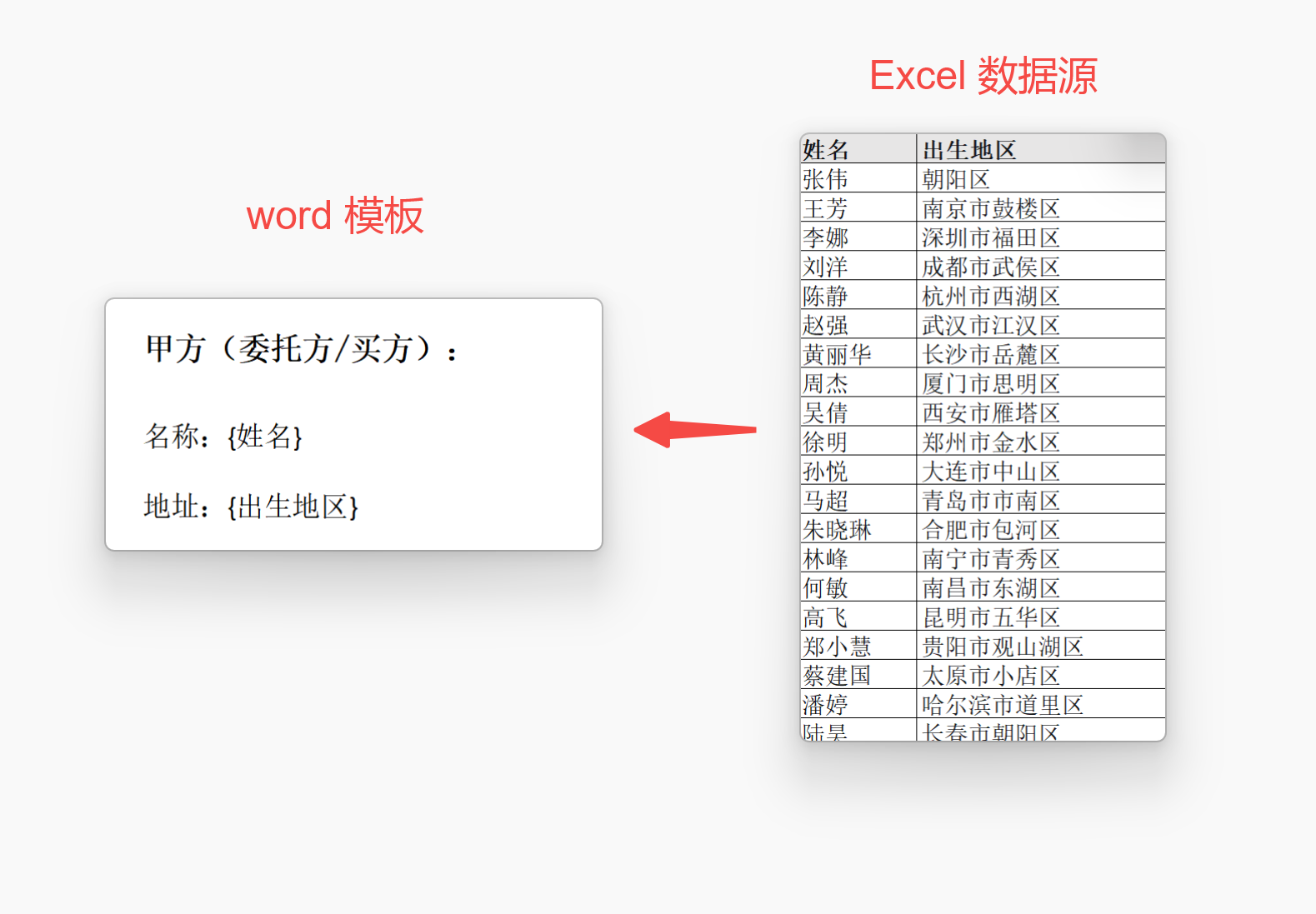Click the name cell 蔡建国

click(x=858, y=676)
